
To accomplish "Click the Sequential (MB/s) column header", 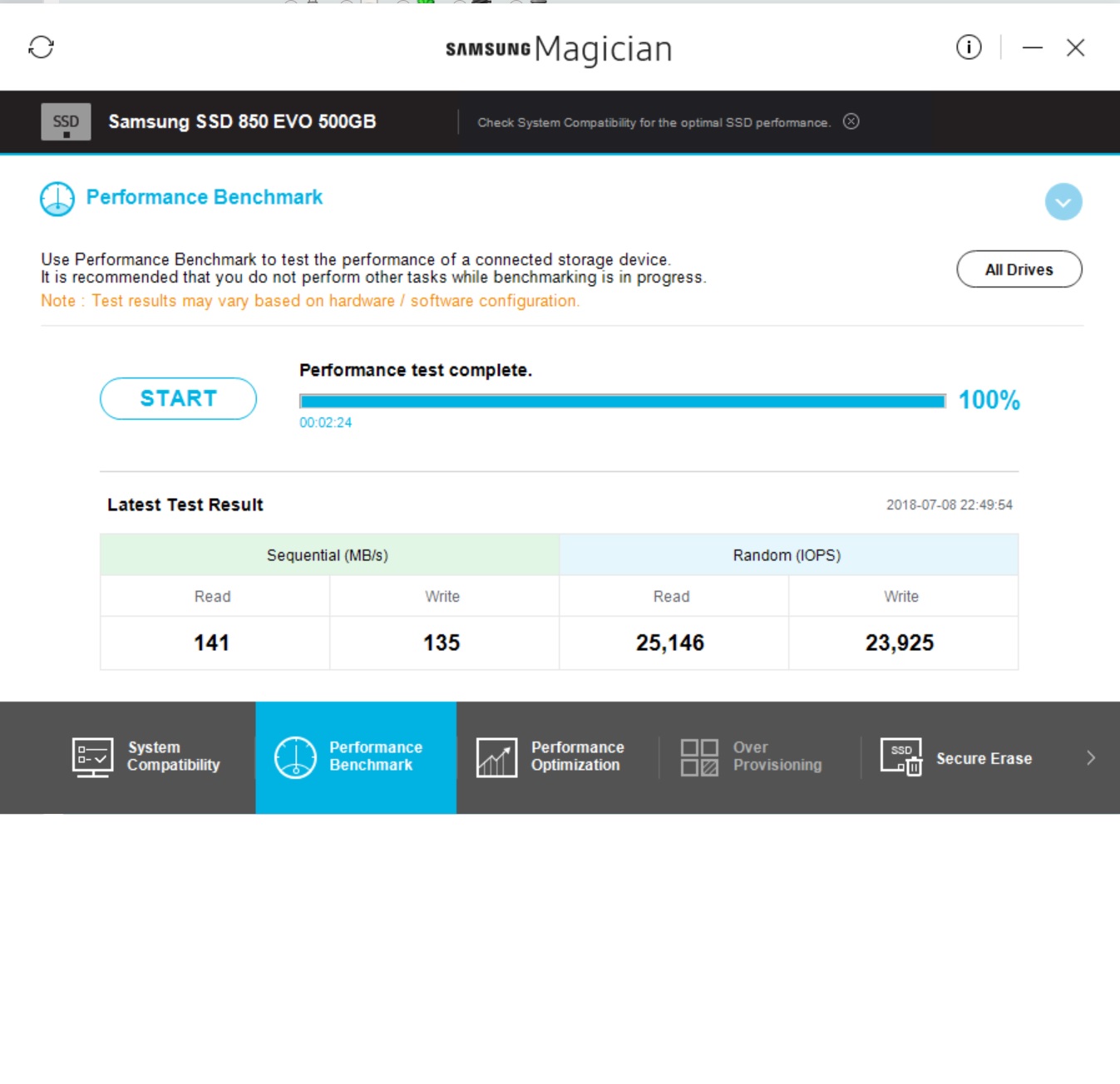I will [x=329, y=555].
